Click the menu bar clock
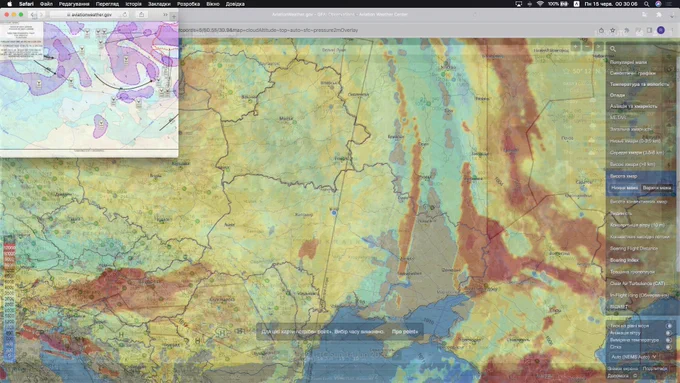 pos(611,4)
